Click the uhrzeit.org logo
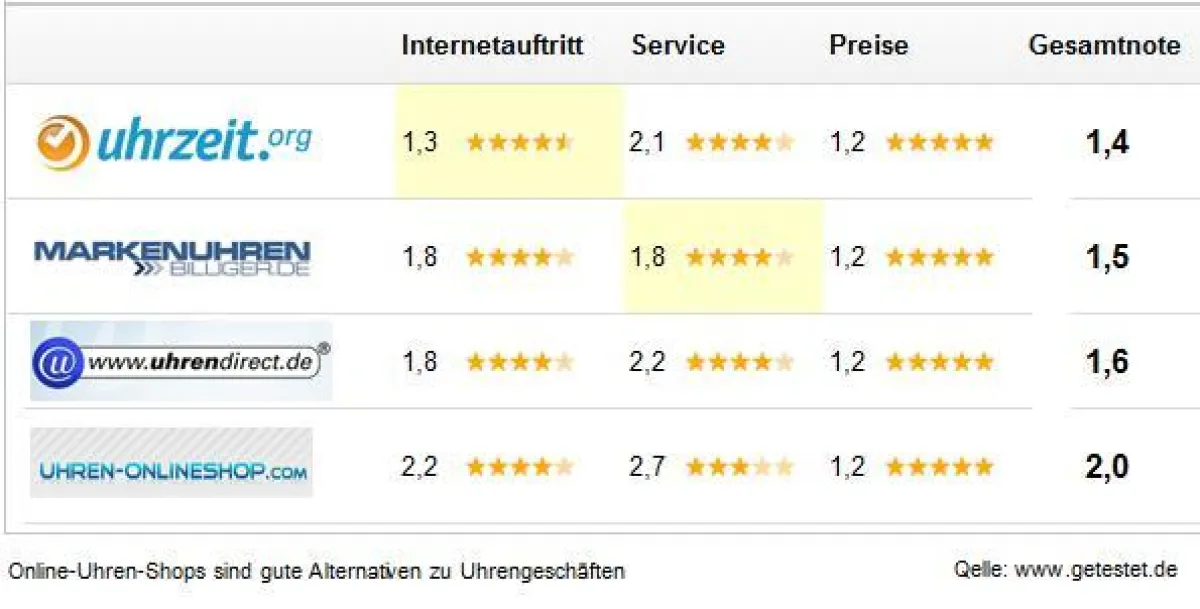The image size is (1200, 609). pyautogui.click(x=174, y=142)
